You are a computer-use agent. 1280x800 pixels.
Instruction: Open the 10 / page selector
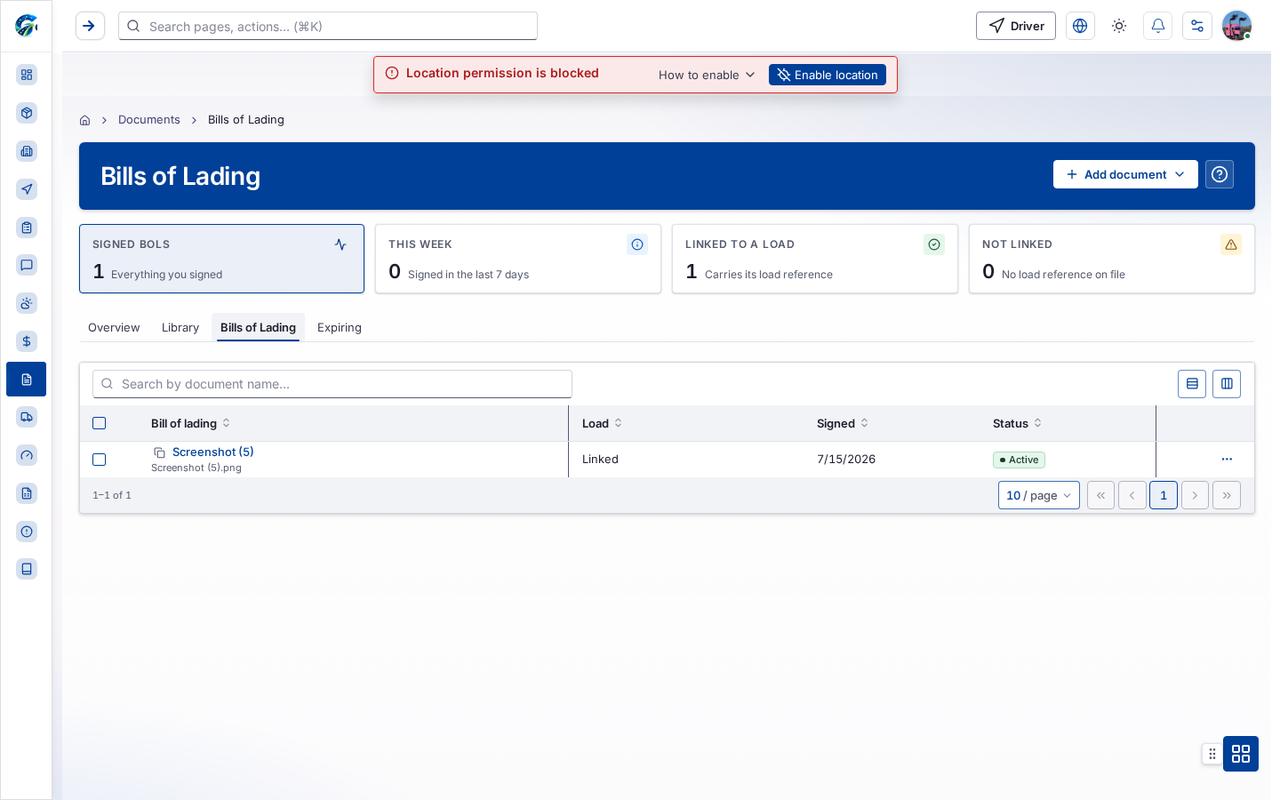click(x=1039, y=495)
